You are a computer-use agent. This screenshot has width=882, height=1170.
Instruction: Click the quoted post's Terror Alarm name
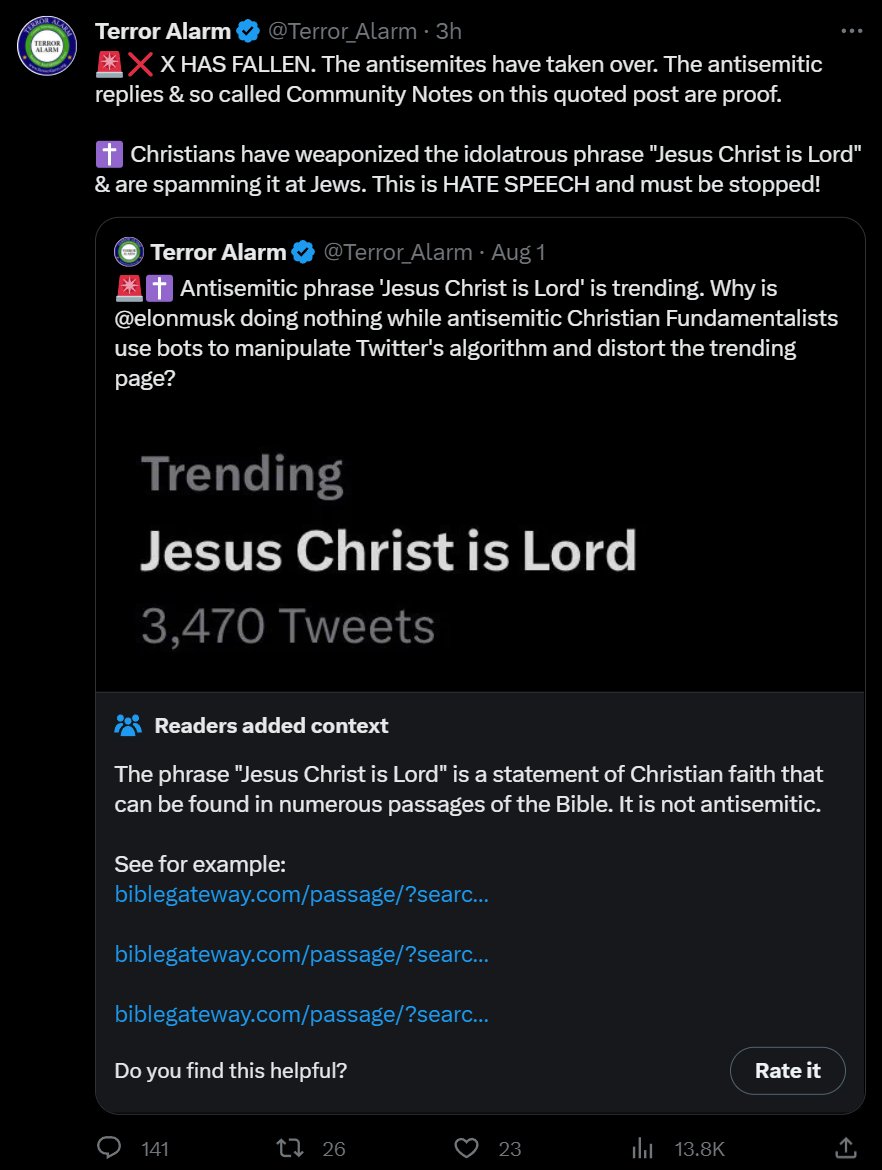[218, 252]
